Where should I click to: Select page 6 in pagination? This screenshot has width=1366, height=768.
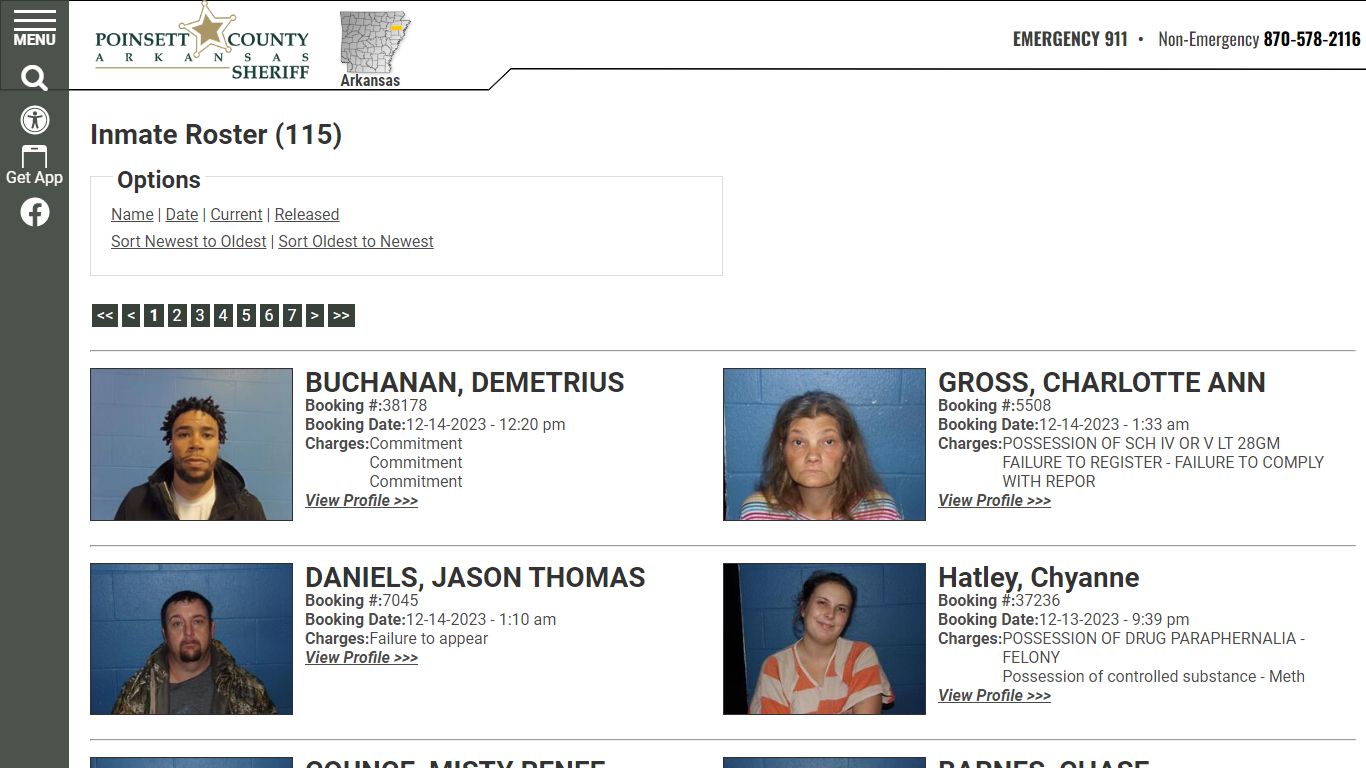pos(269,316)
